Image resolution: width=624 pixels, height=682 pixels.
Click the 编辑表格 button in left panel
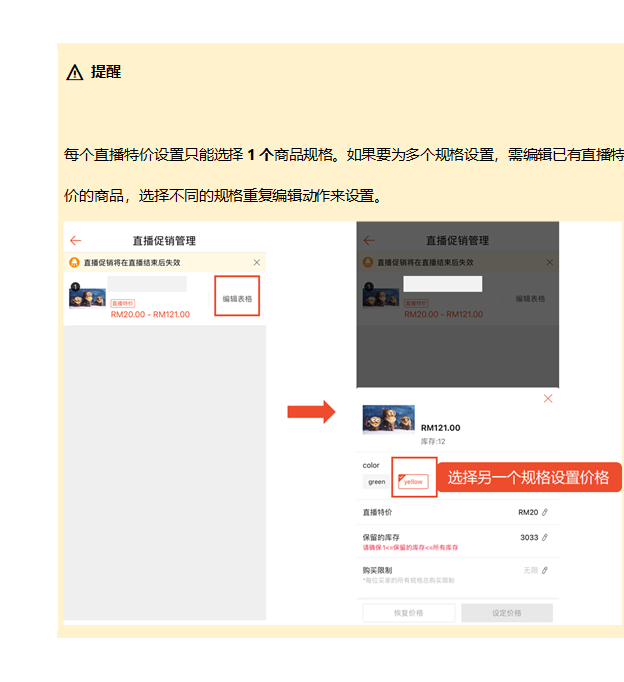(x=237, y=299)
